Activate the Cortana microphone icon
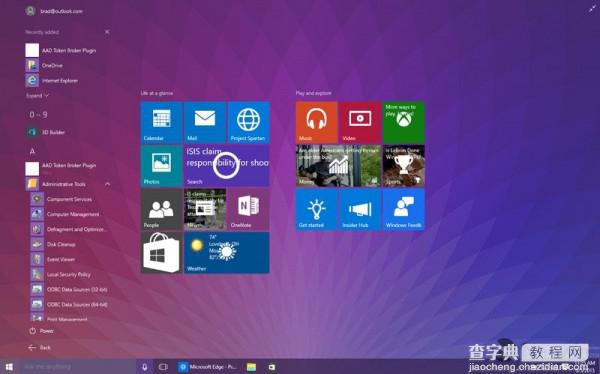This screenshot has width=600, height=374. (x=145, y=367)
